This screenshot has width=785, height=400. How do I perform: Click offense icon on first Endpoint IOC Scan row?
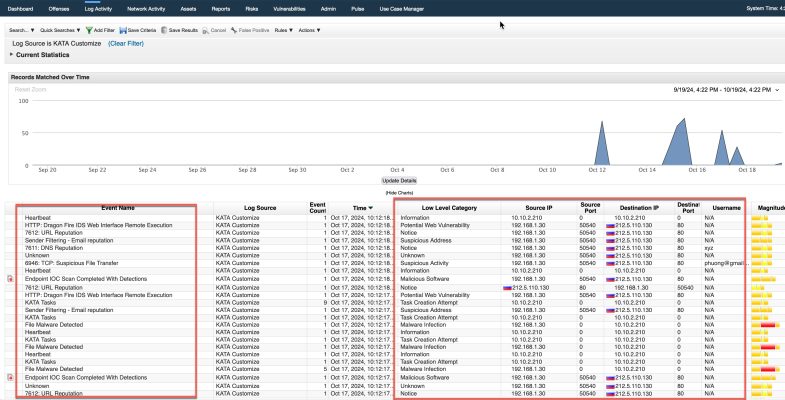(10, 279)
